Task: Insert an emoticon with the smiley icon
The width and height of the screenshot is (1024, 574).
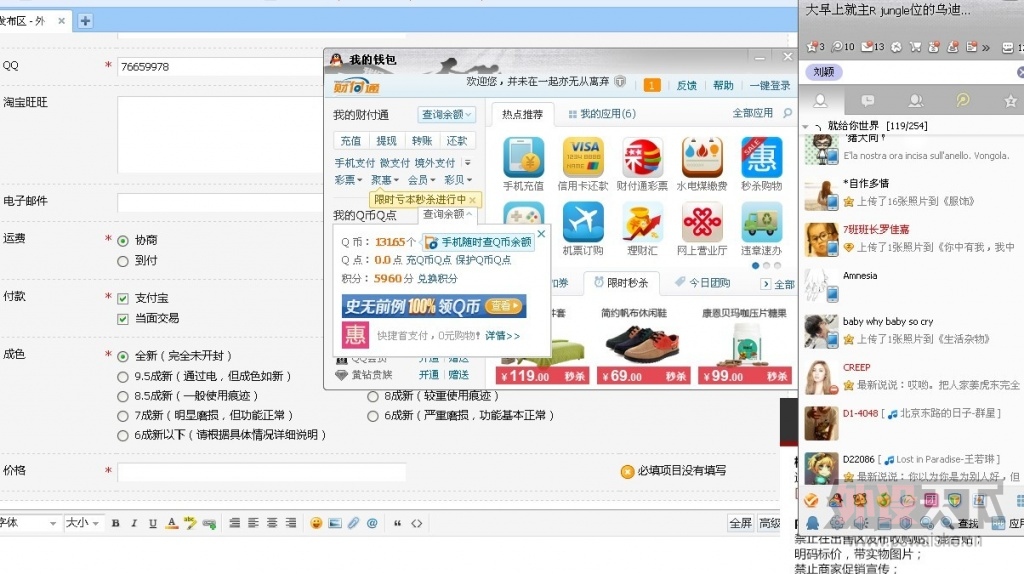Action: [x=316, y=523]
